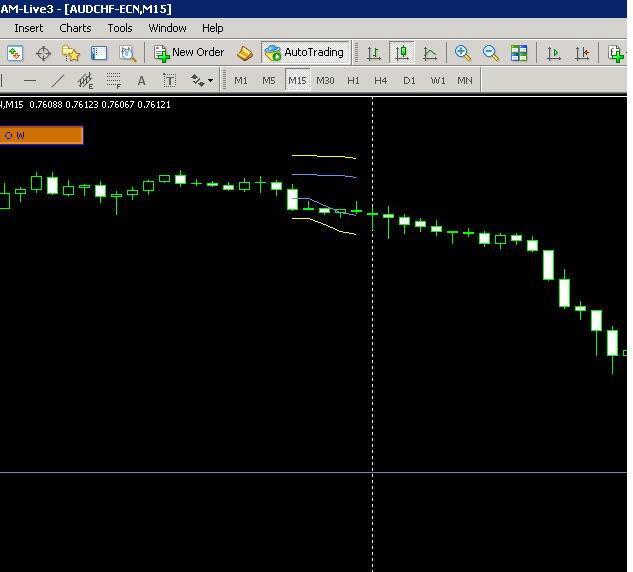Select the arrows drawing tool icon
Image resolution: width=633 pixels, height=572 pixels.
197,81
